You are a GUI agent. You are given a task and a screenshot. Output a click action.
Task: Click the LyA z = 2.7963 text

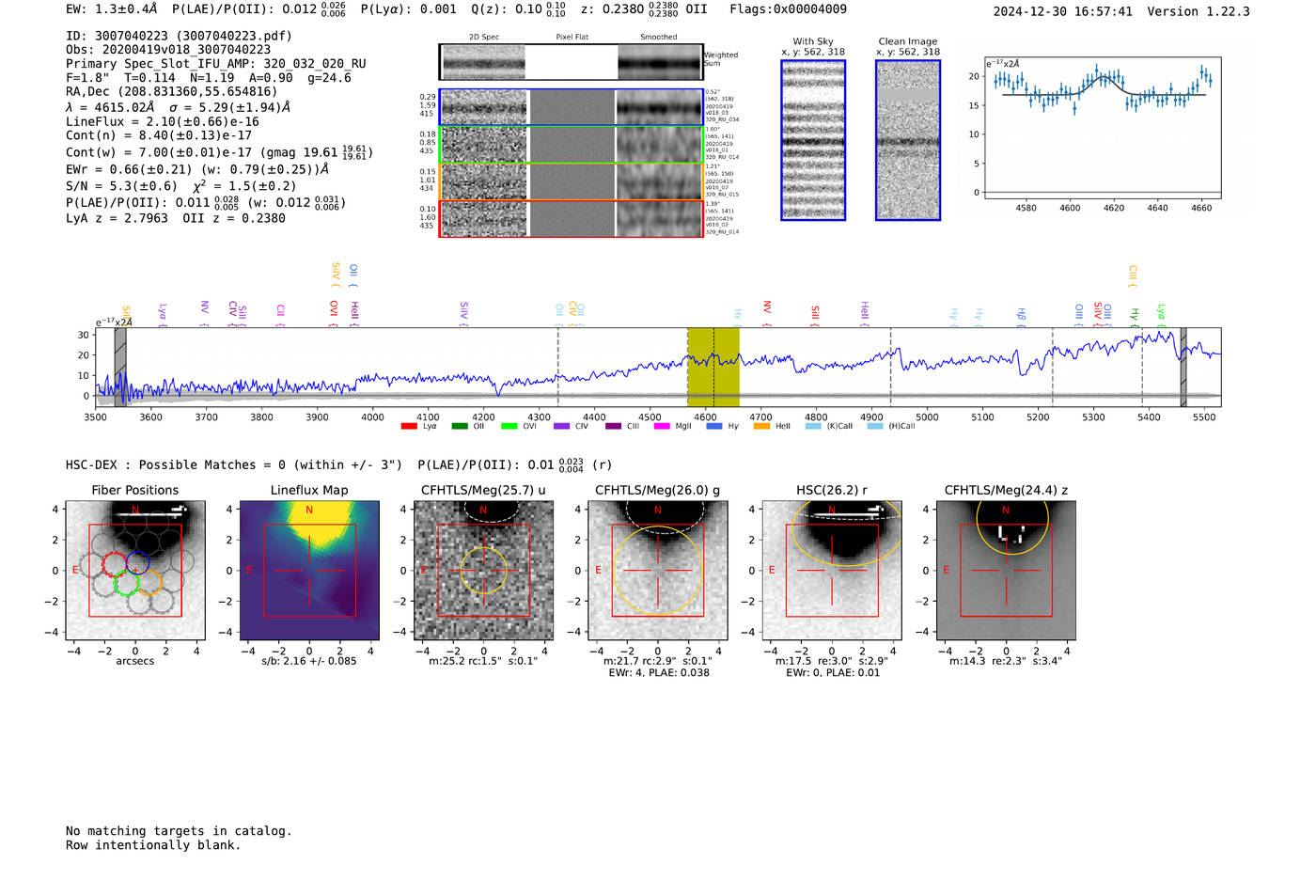coord(117,218)
